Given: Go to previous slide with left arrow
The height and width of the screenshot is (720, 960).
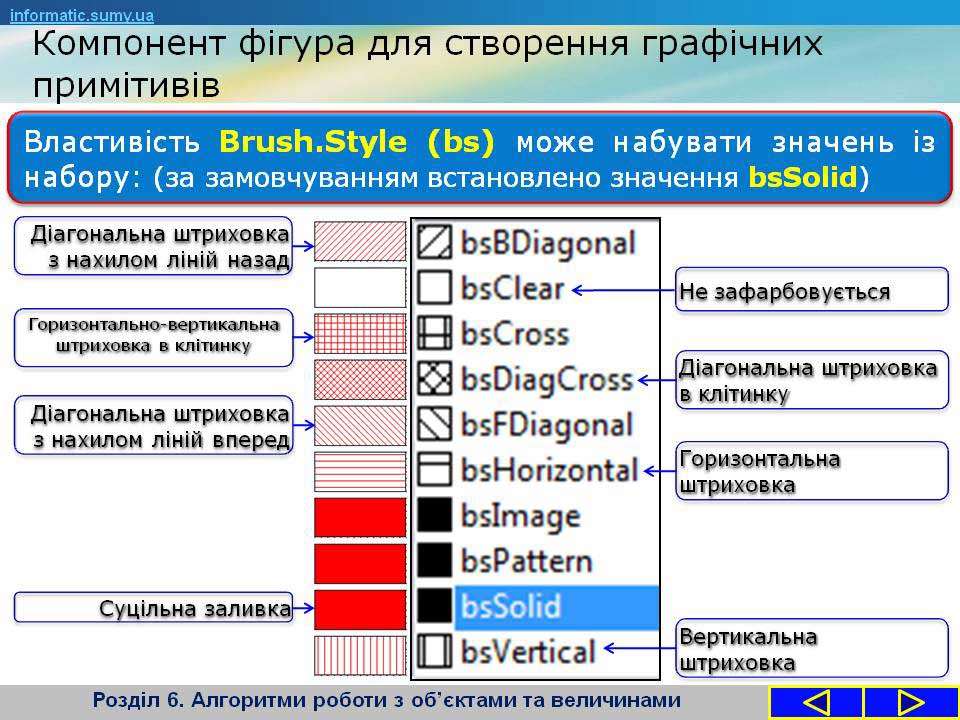Looking at the screenshot, I should 816,702.
